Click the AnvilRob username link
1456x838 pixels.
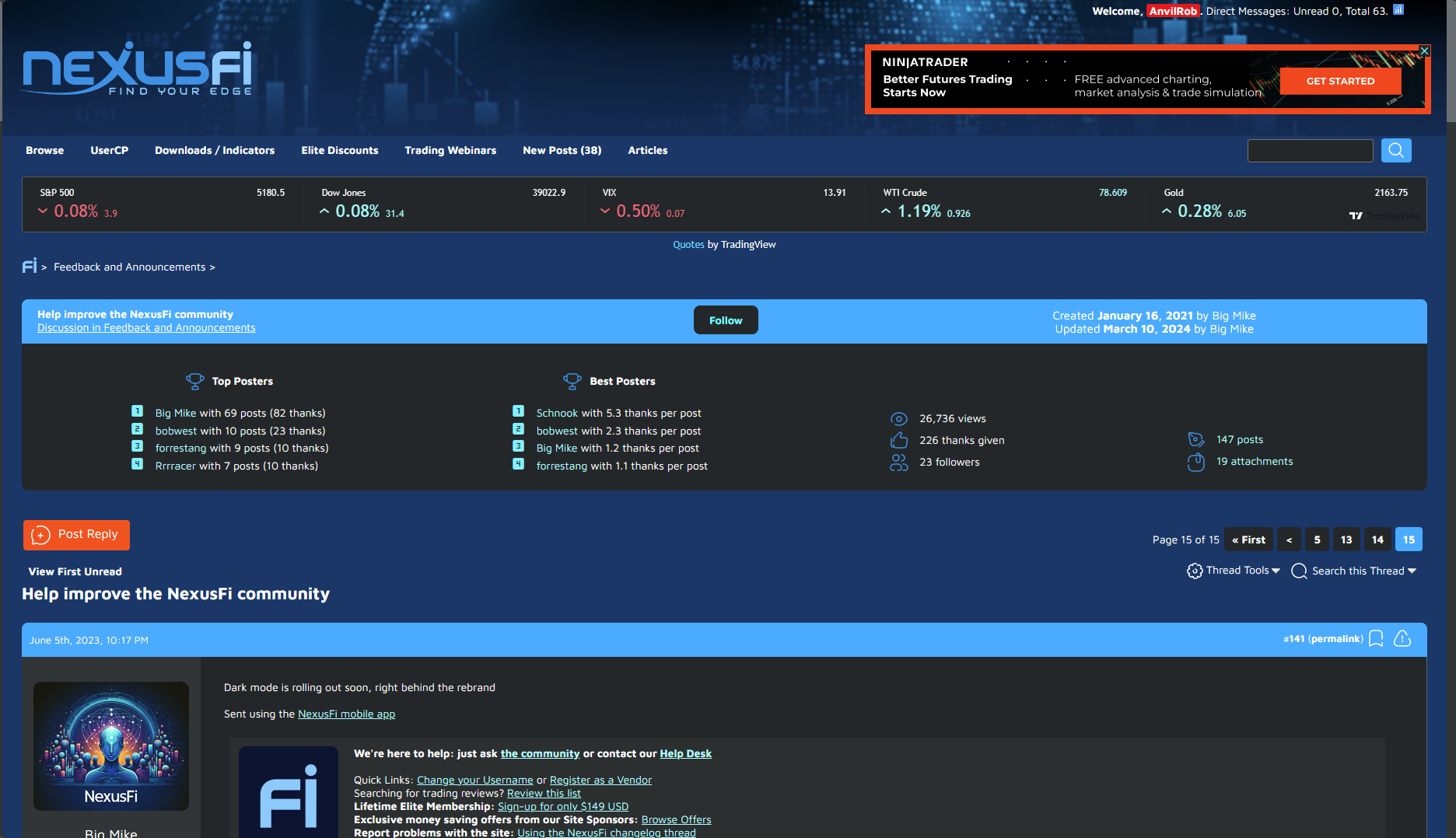(x=1173, y=11)
